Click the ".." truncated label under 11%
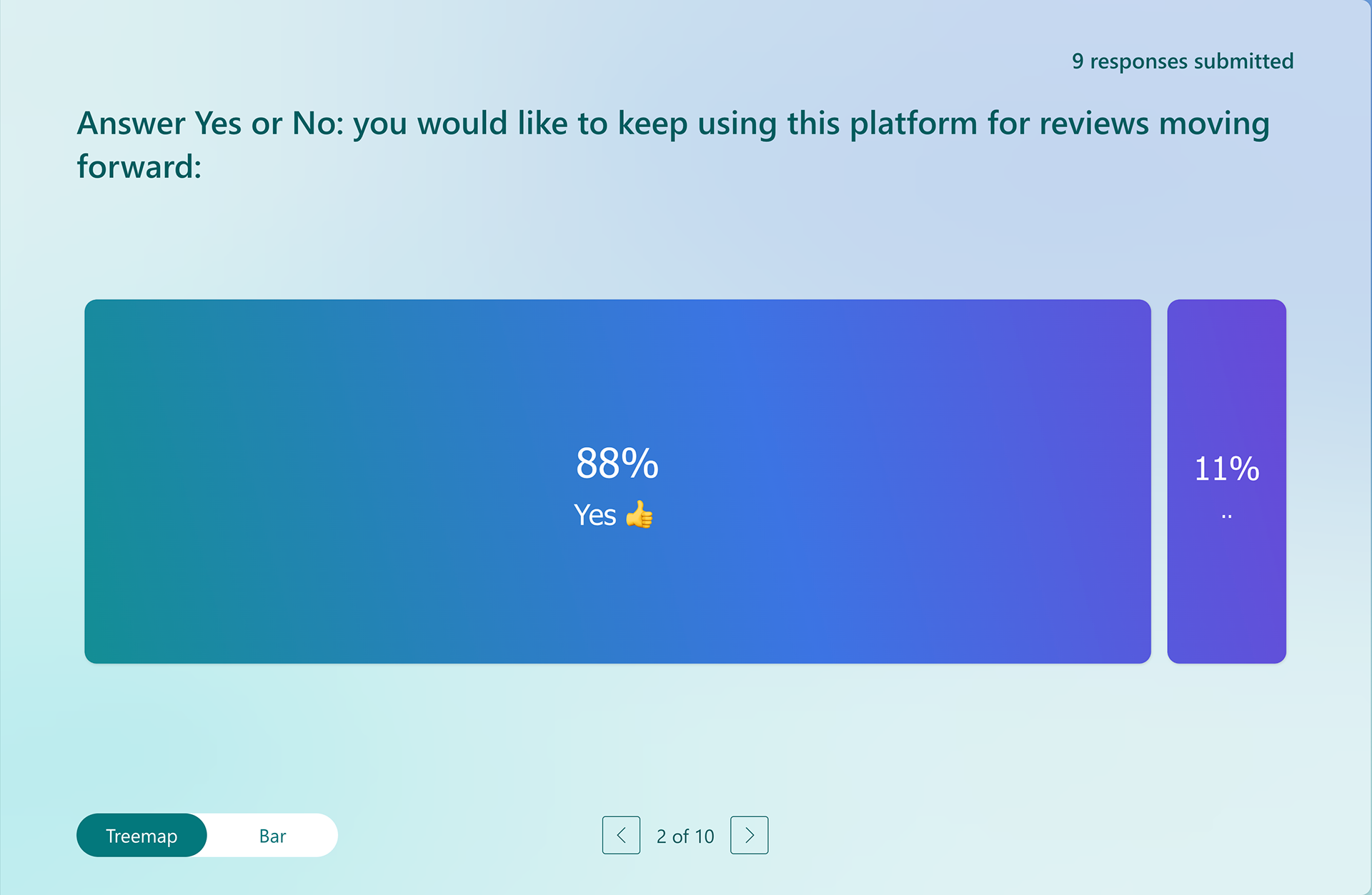Image resolution: width=1372 pixels, height=895 pixels. (1227, 516)
